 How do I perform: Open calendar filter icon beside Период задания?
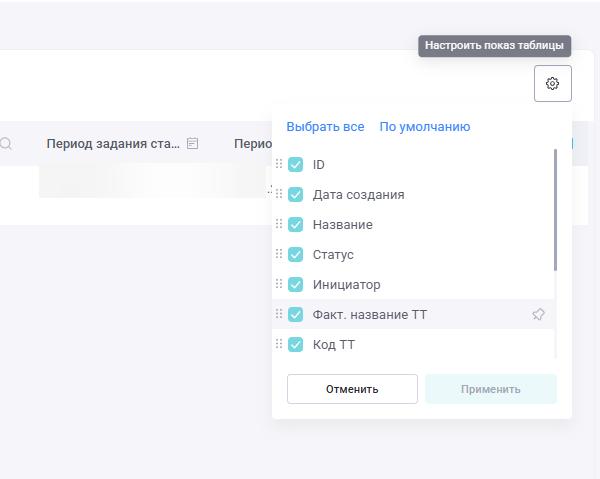(x=192, y=143)
